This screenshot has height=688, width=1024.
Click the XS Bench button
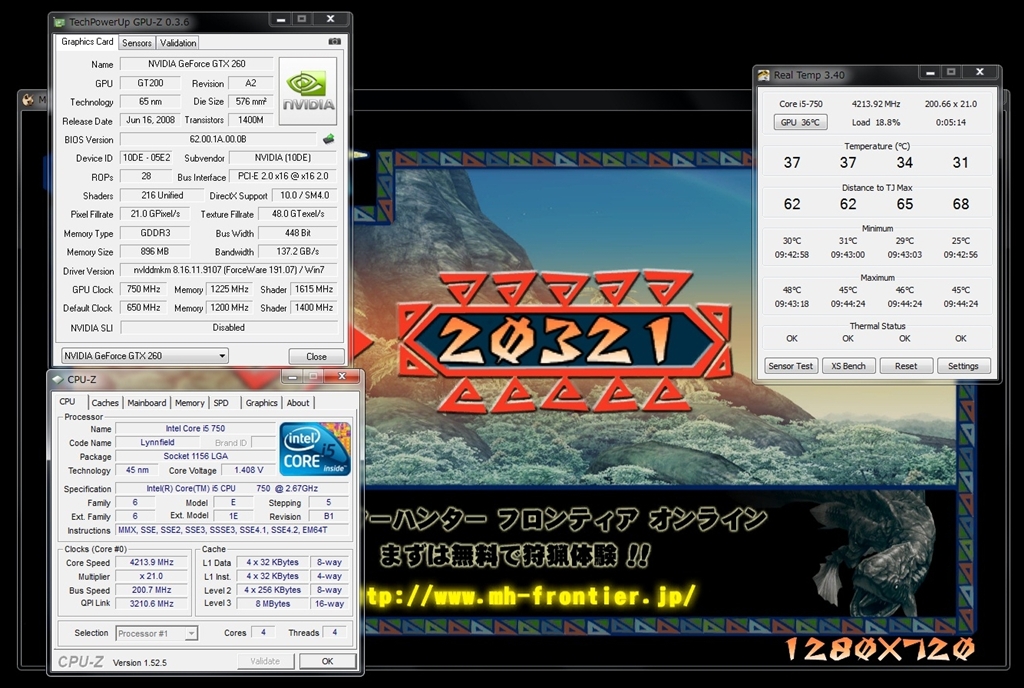[848, 366]
